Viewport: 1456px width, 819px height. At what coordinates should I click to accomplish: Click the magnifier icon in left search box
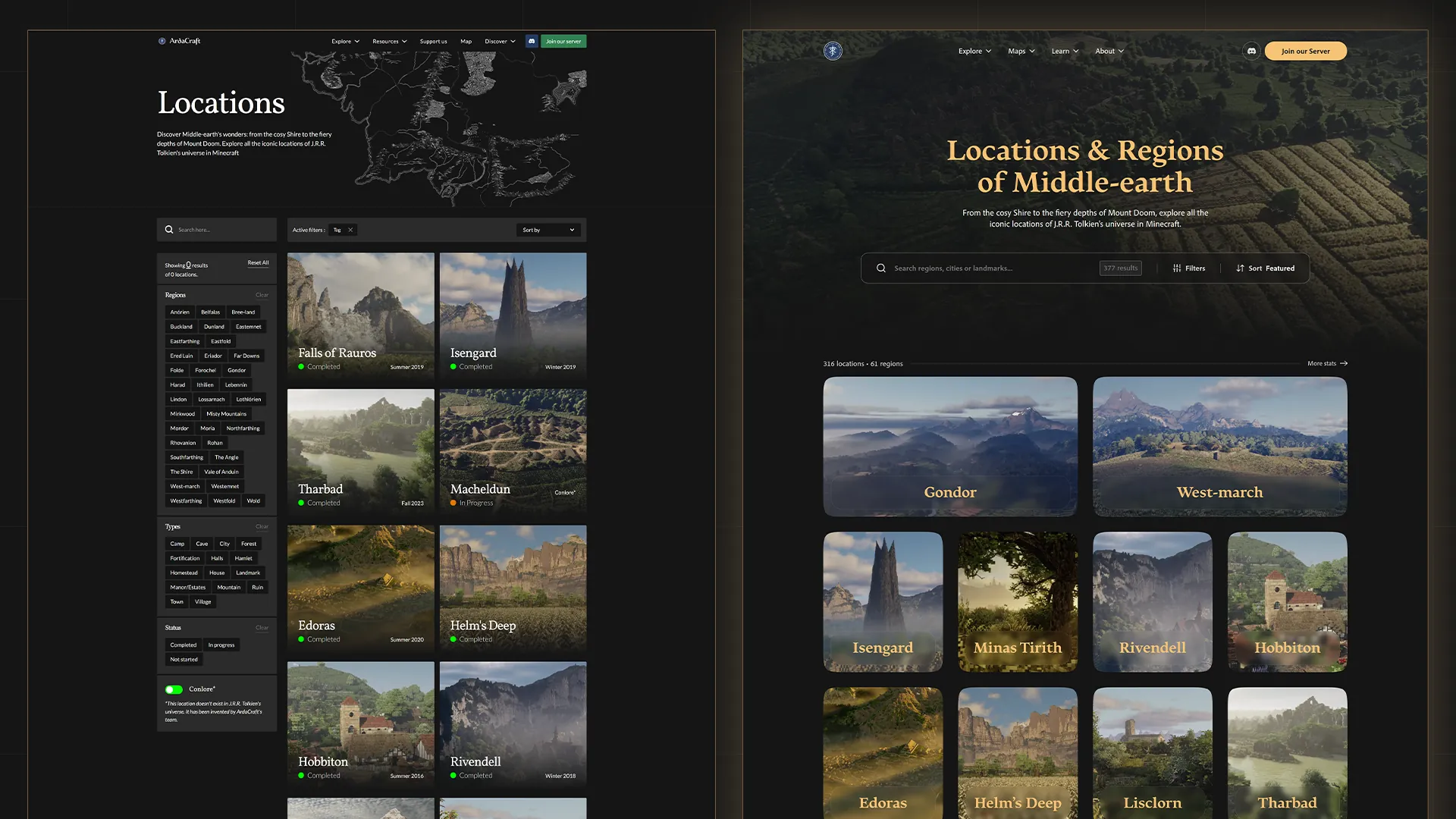click(x=169, y=230)
